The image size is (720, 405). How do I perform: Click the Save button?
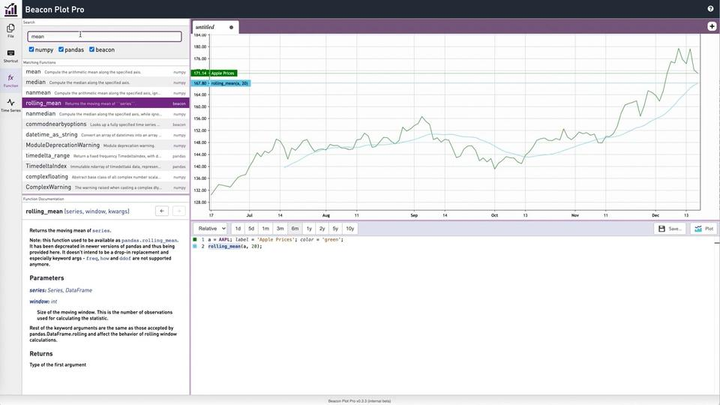pos(670,229)
